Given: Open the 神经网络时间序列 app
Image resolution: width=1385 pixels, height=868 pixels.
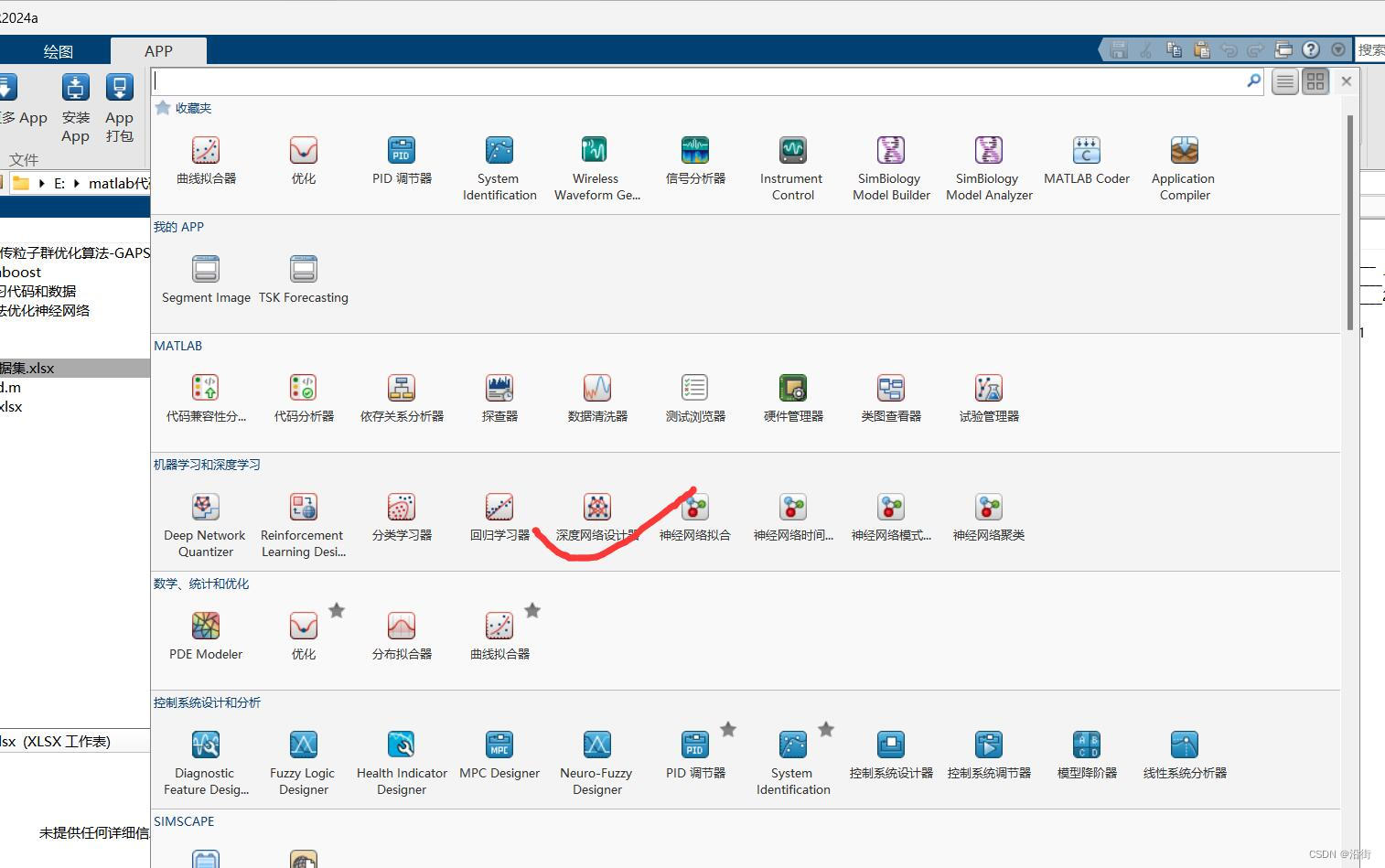Looking at the screenshot, I should pyautogui.click(x=793, y=517).
